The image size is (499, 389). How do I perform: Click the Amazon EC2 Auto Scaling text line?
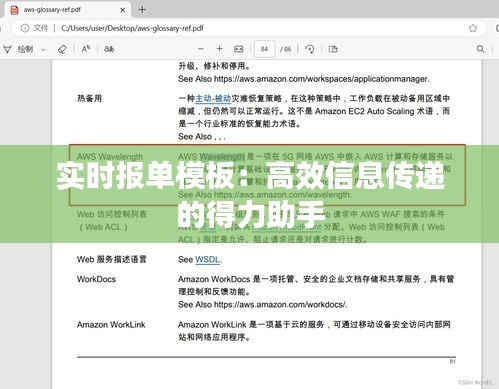(x=314, y=111)
